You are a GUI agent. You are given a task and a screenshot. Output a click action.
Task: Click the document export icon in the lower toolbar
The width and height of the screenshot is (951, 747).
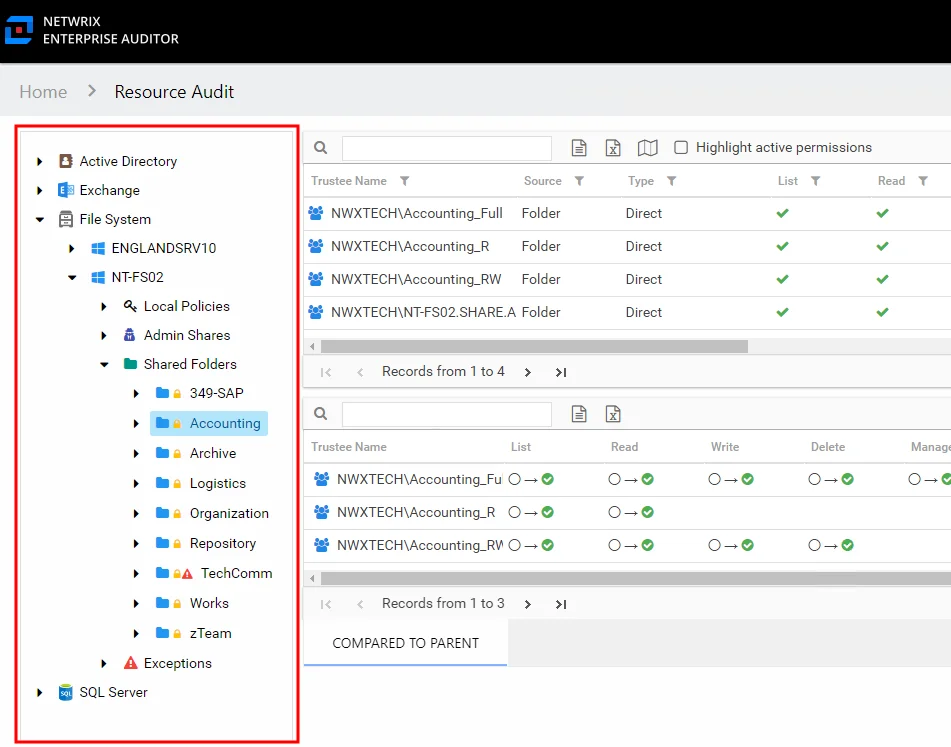click(579, 414)
